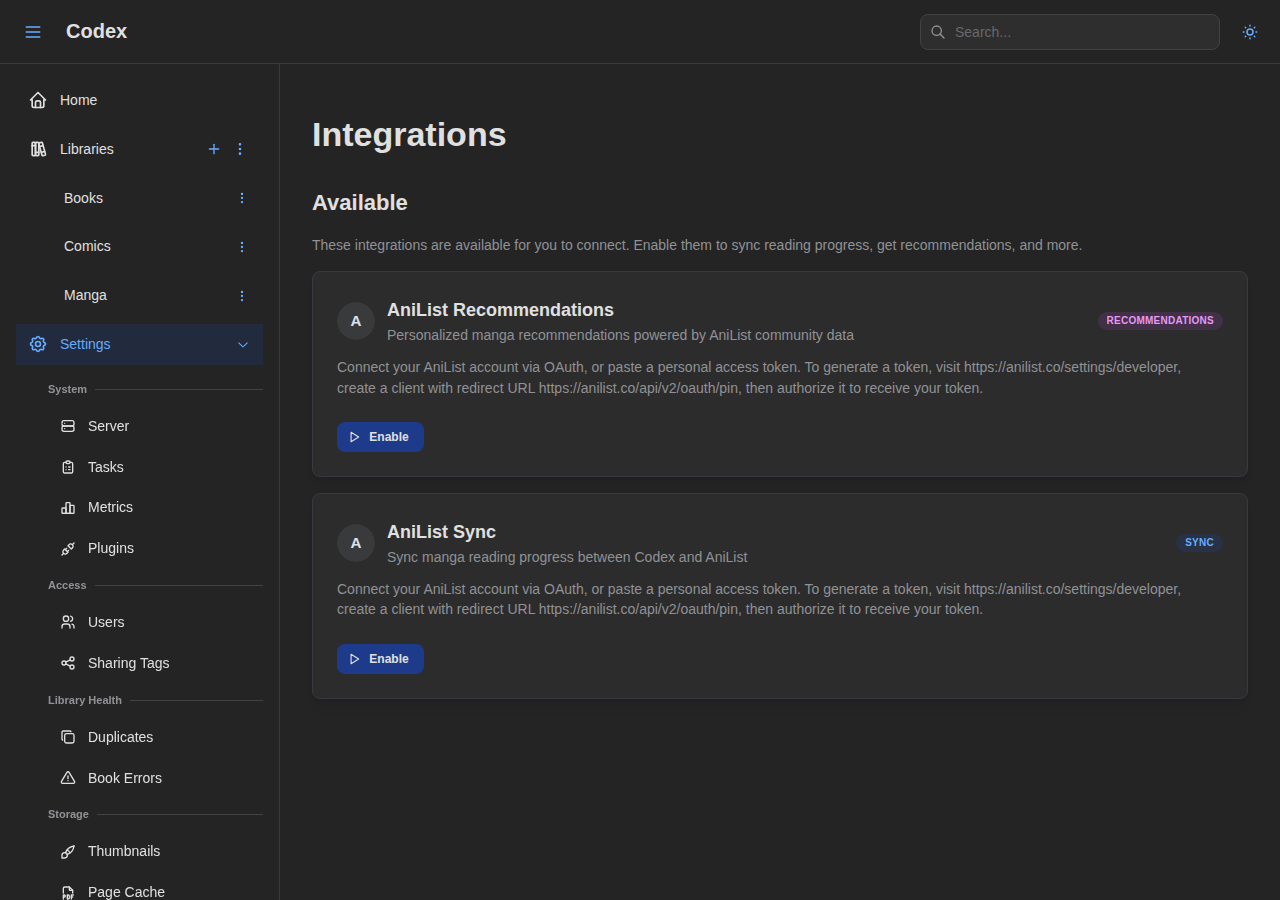Open the Server settings page
This screenshot has height=900, width=1280.
tap(108, 426)
